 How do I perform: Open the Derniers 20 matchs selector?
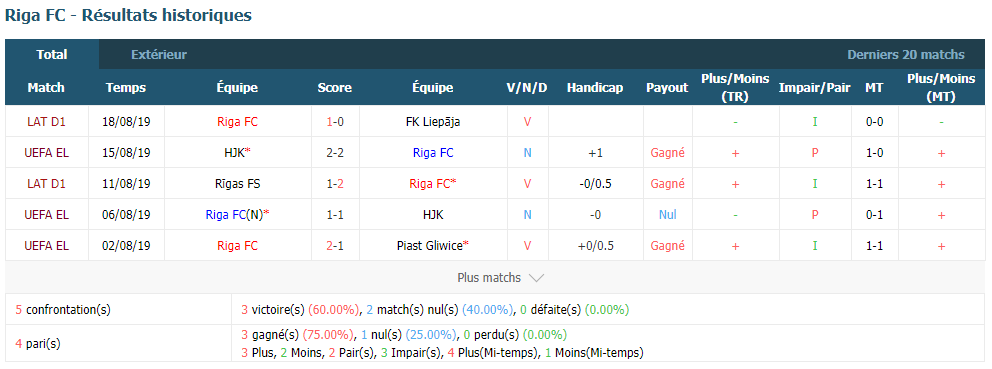[x=906, y=54]
